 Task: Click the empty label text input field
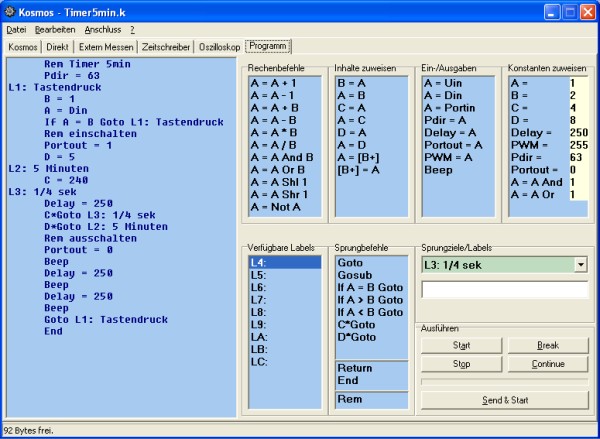(x=503, y=290)
